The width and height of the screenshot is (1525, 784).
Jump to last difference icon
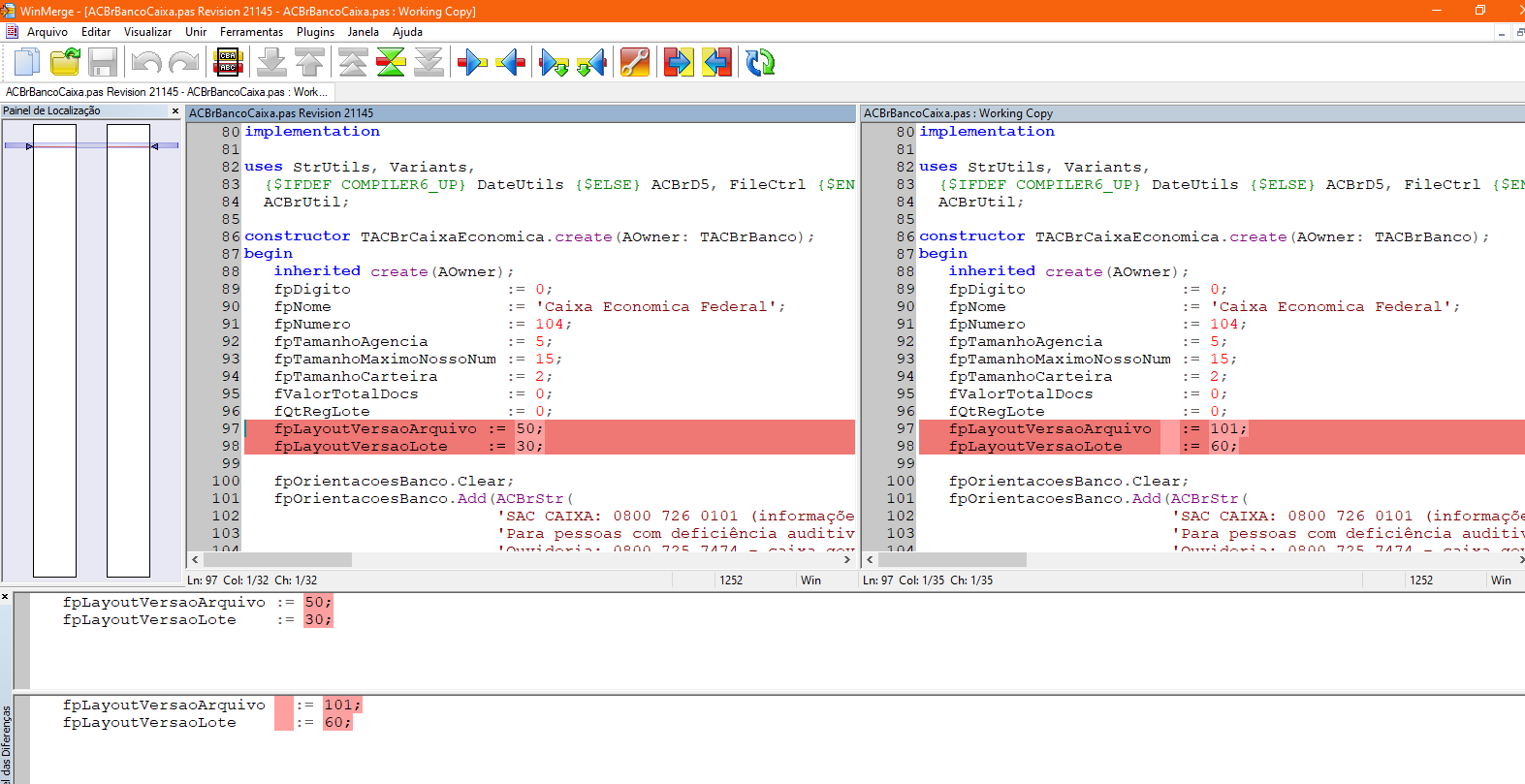coord(429,63)
